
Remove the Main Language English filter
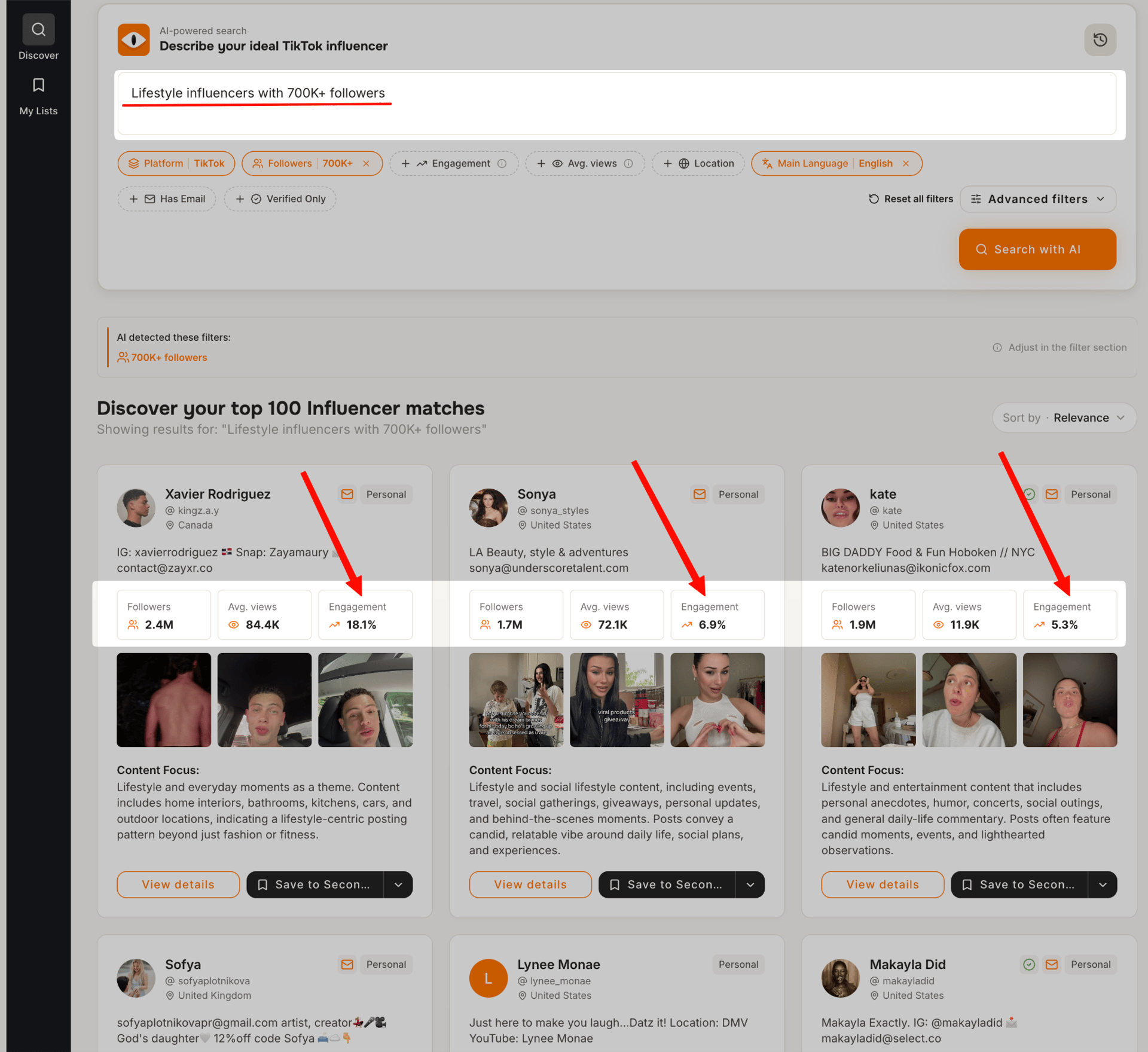(x=905, y=163)
